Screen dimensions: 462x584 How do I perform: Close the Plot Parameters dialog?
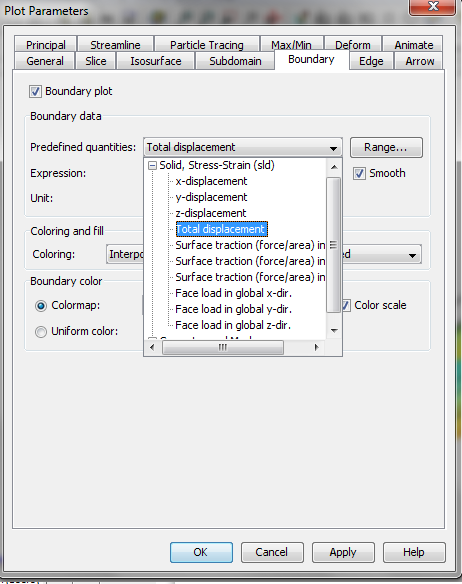pyautogui.click(x=432, y=7)
